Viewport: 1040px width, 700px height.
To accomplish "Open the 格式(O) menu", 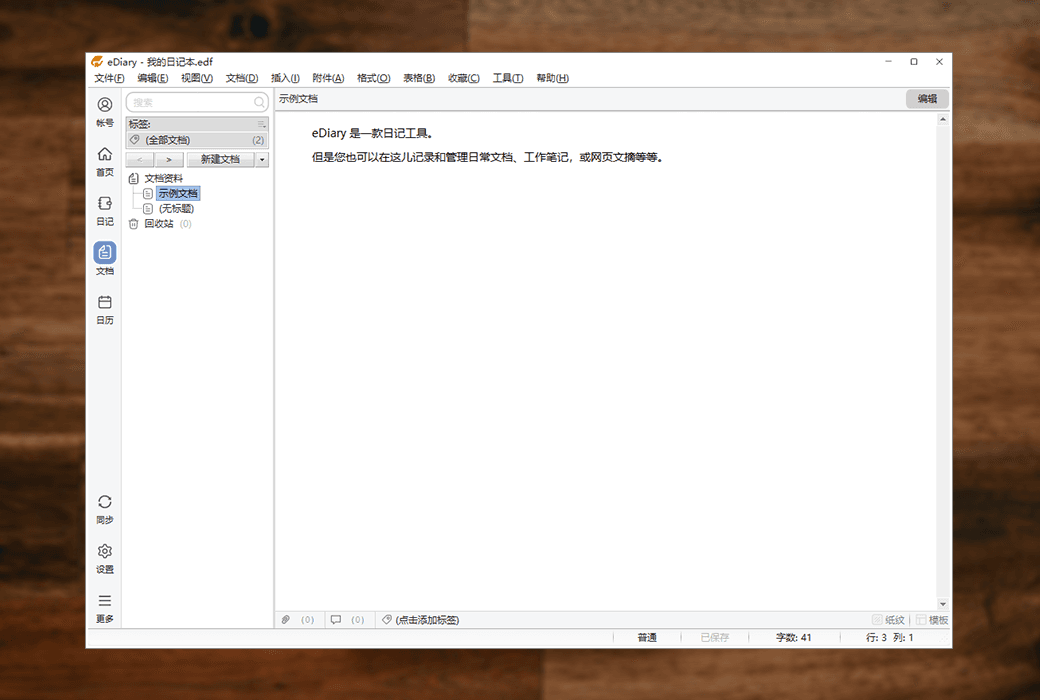I will point(373,78).
